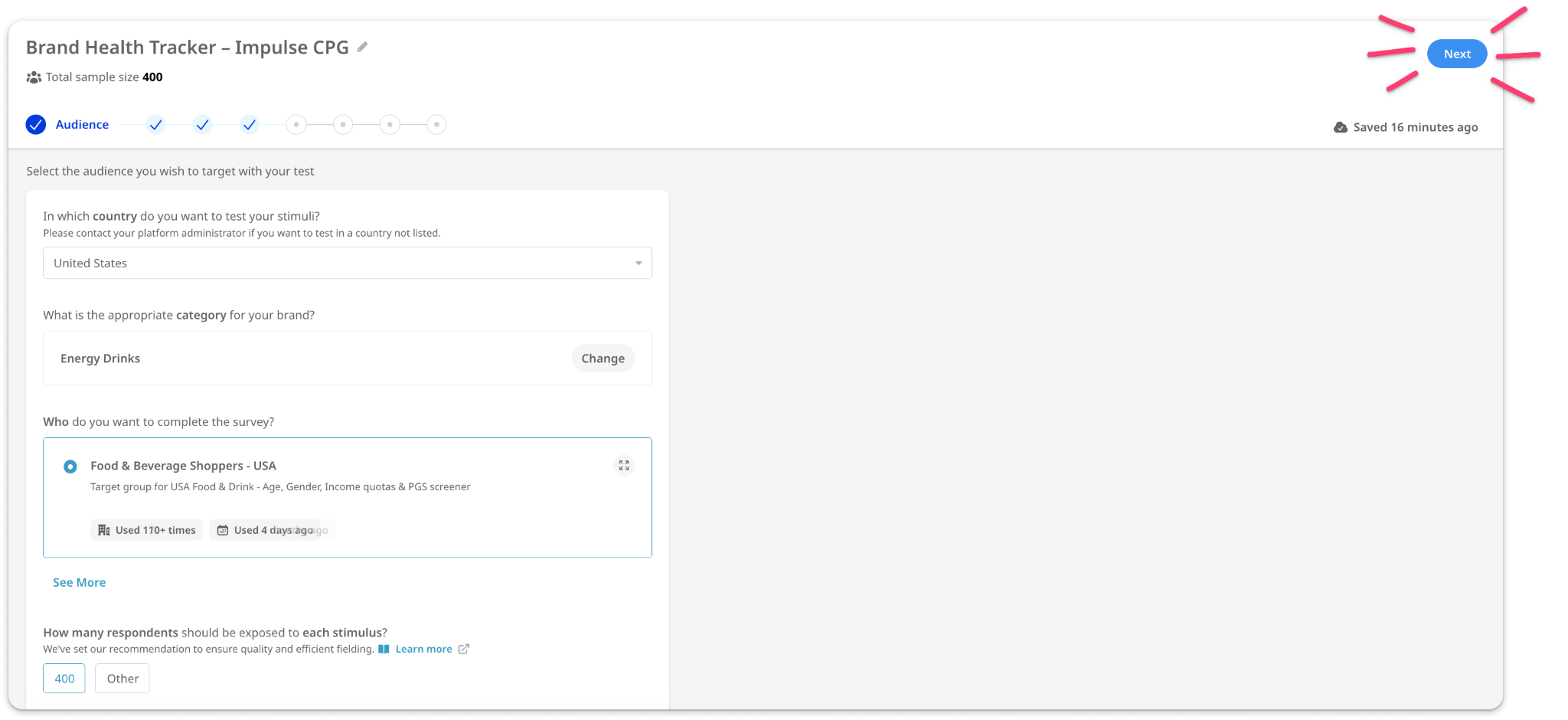
Task: Click the Next button
Action: (1457, 54)
